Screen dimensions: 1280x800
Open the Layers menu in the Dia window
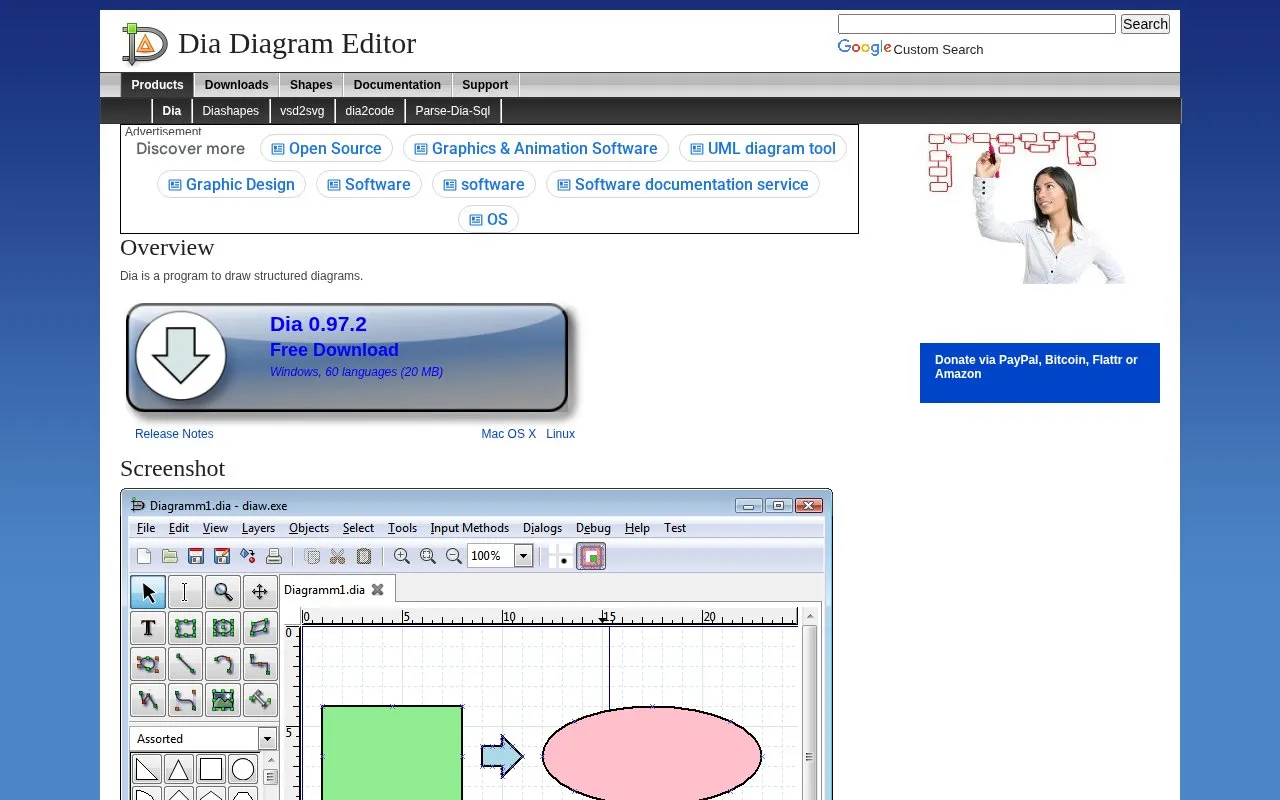(x=258, y=528)
